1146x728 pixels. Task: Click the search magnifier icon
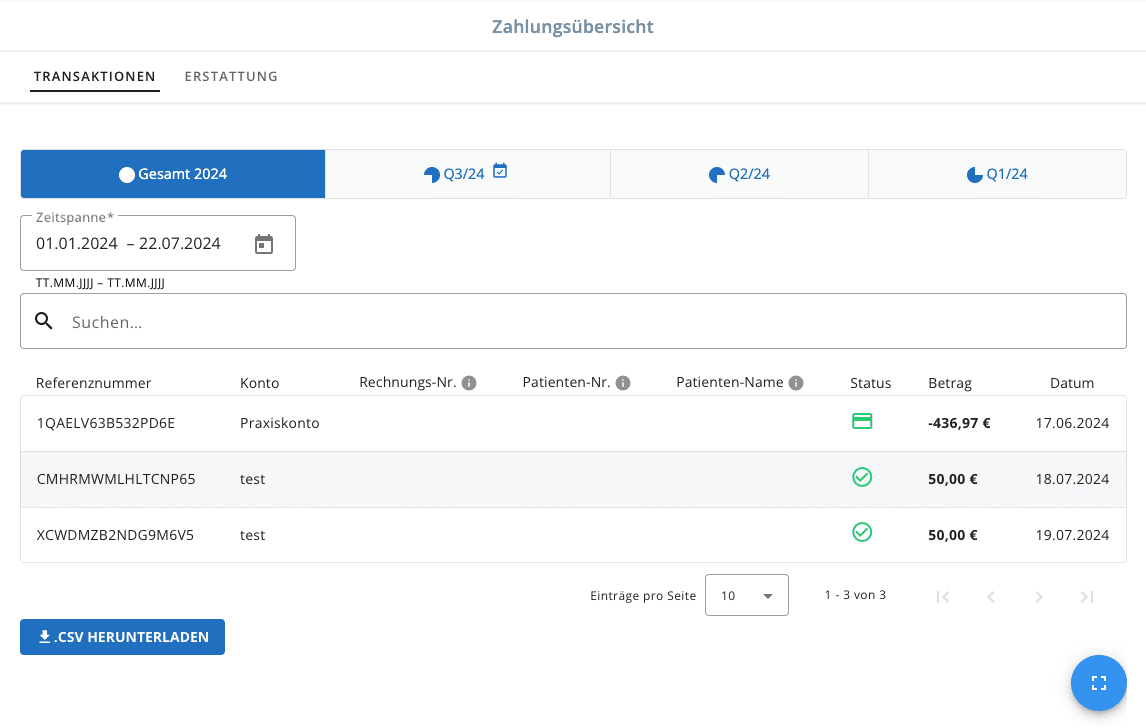pos(44,321)
